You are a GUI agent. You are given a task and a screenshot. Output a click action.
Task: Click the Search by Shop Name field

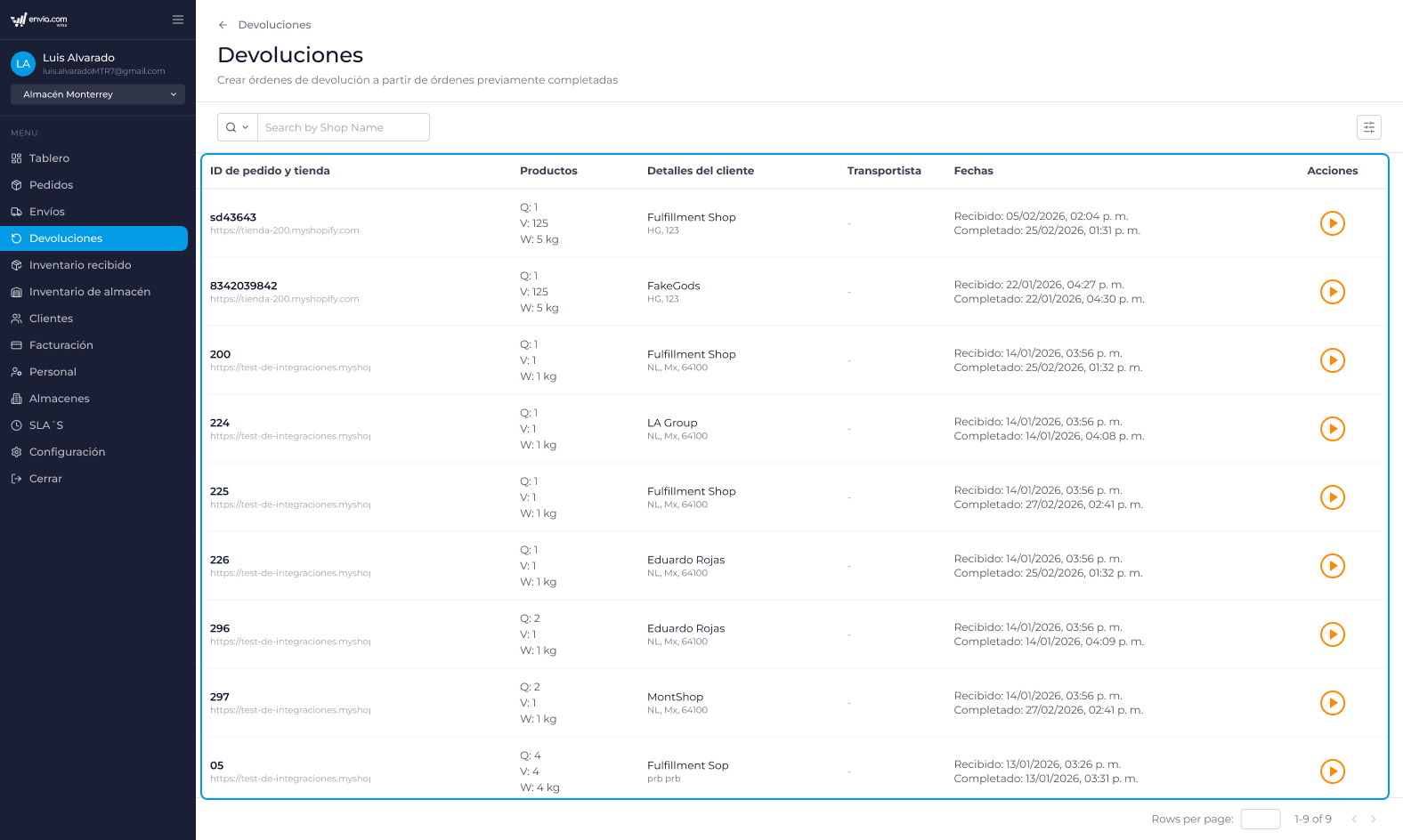coord(343,127)
